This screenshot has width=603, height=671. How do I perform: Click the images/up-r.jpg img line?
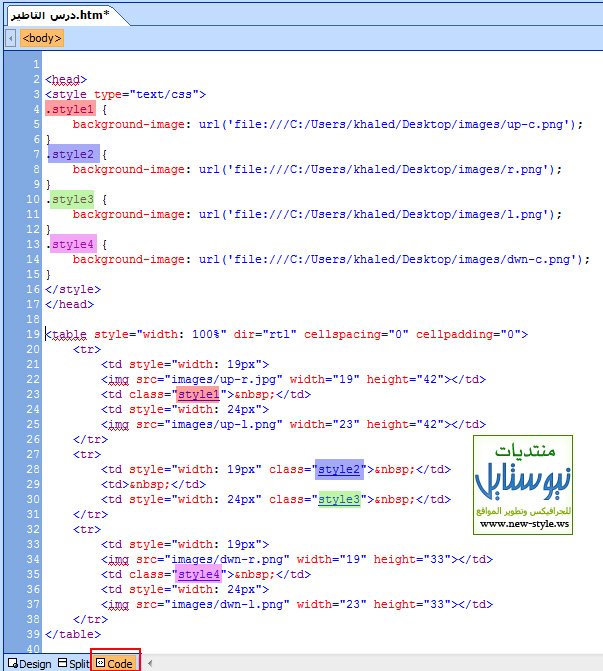click(x=294, y=379)
